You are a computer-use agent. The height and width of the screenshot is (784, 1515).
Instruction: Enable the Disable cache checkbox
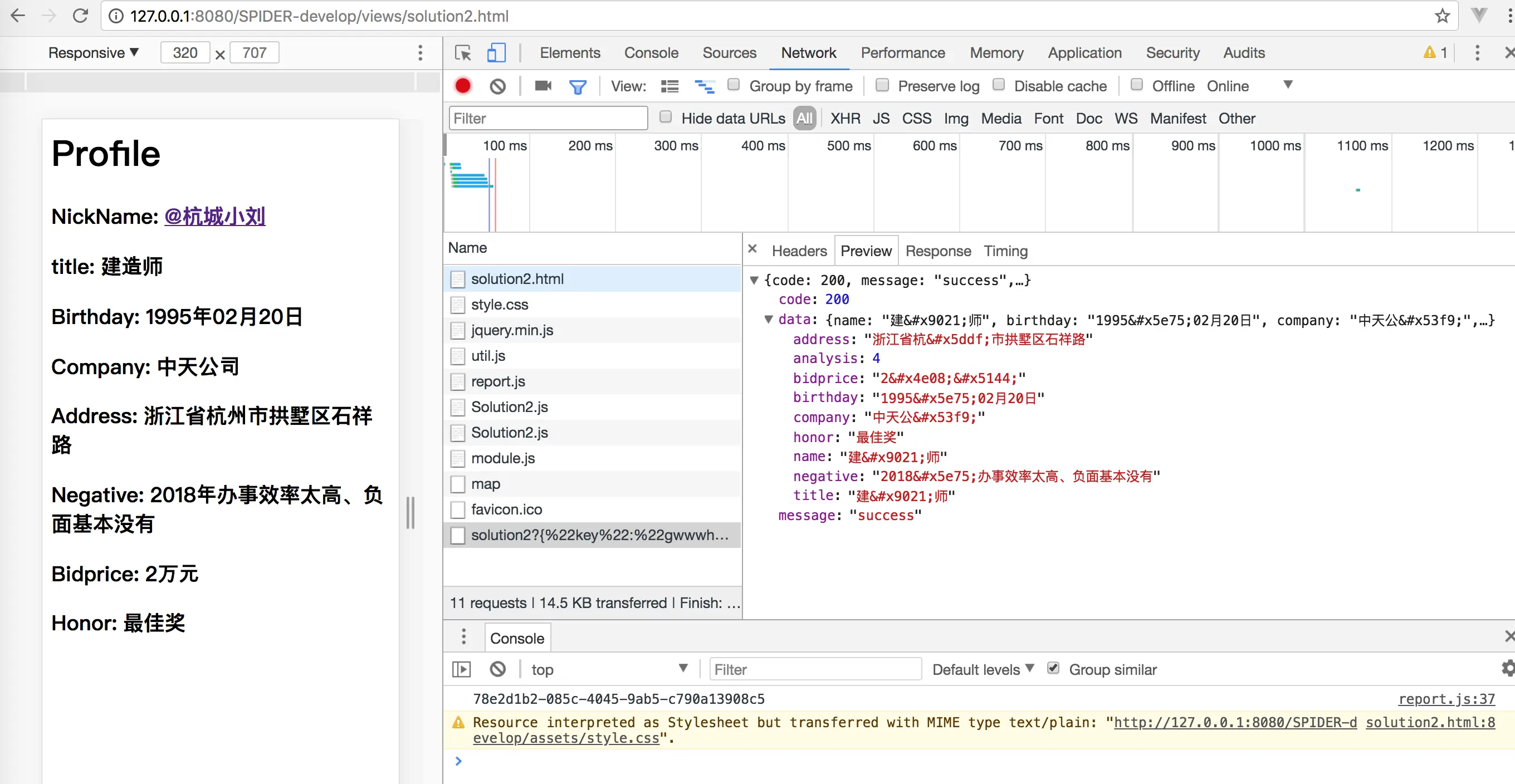(x=998, y=85)
